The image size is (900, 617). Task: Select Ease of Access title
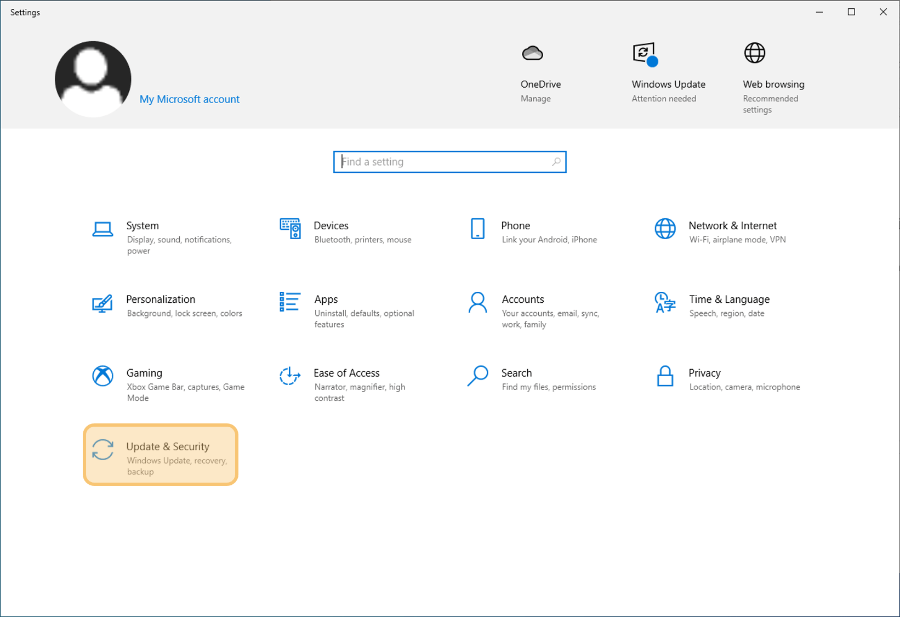(347, 373)
